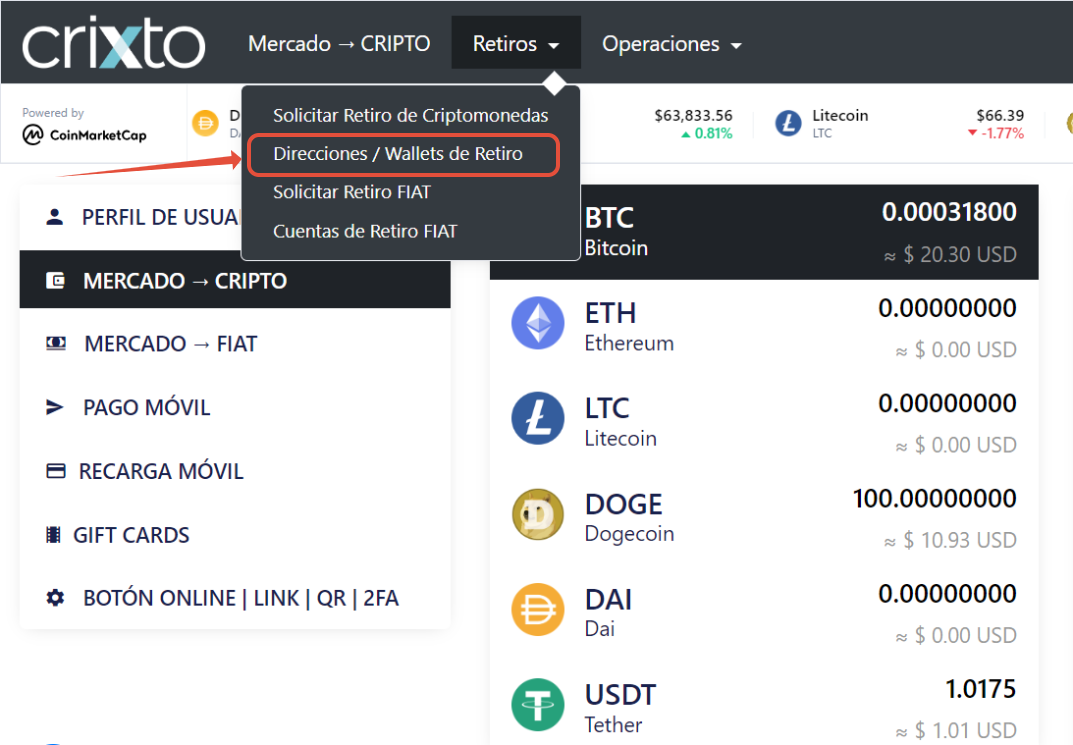Click the Ethereum coin icon
The height and width of the screenshot is (745, 1073).
[538, 323]
